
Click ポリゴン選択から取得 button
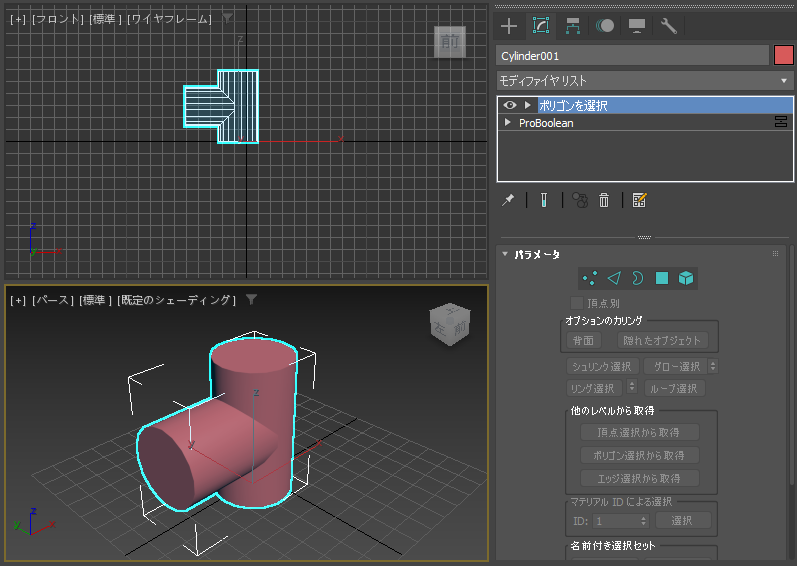[639, 455]
